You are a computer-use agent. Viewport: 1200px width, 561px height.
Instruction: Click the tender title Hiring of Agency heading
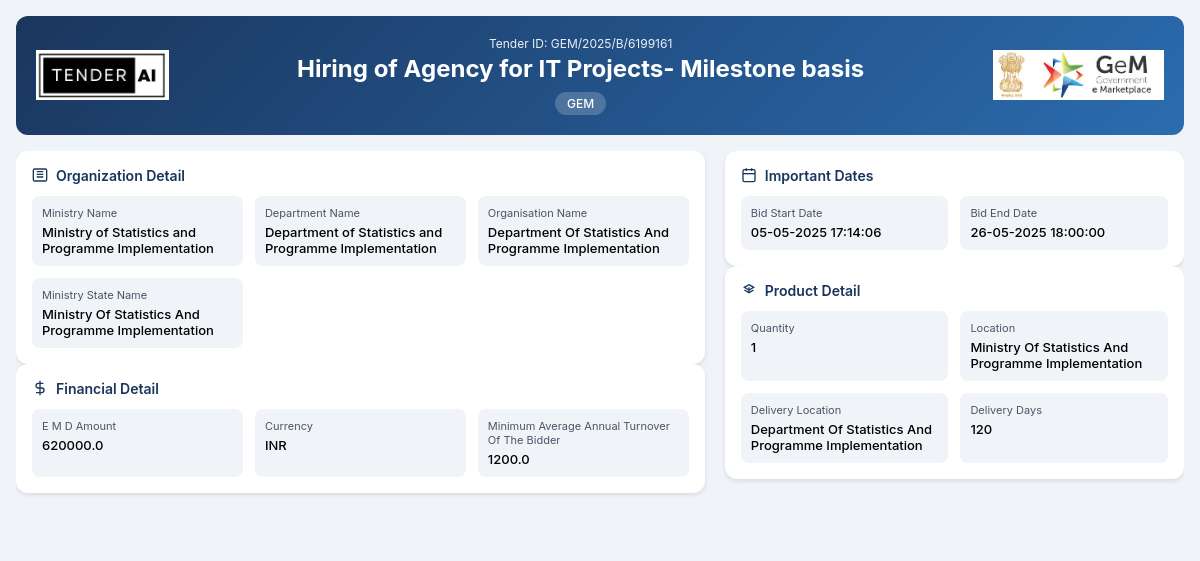click(x=580, y=69)
